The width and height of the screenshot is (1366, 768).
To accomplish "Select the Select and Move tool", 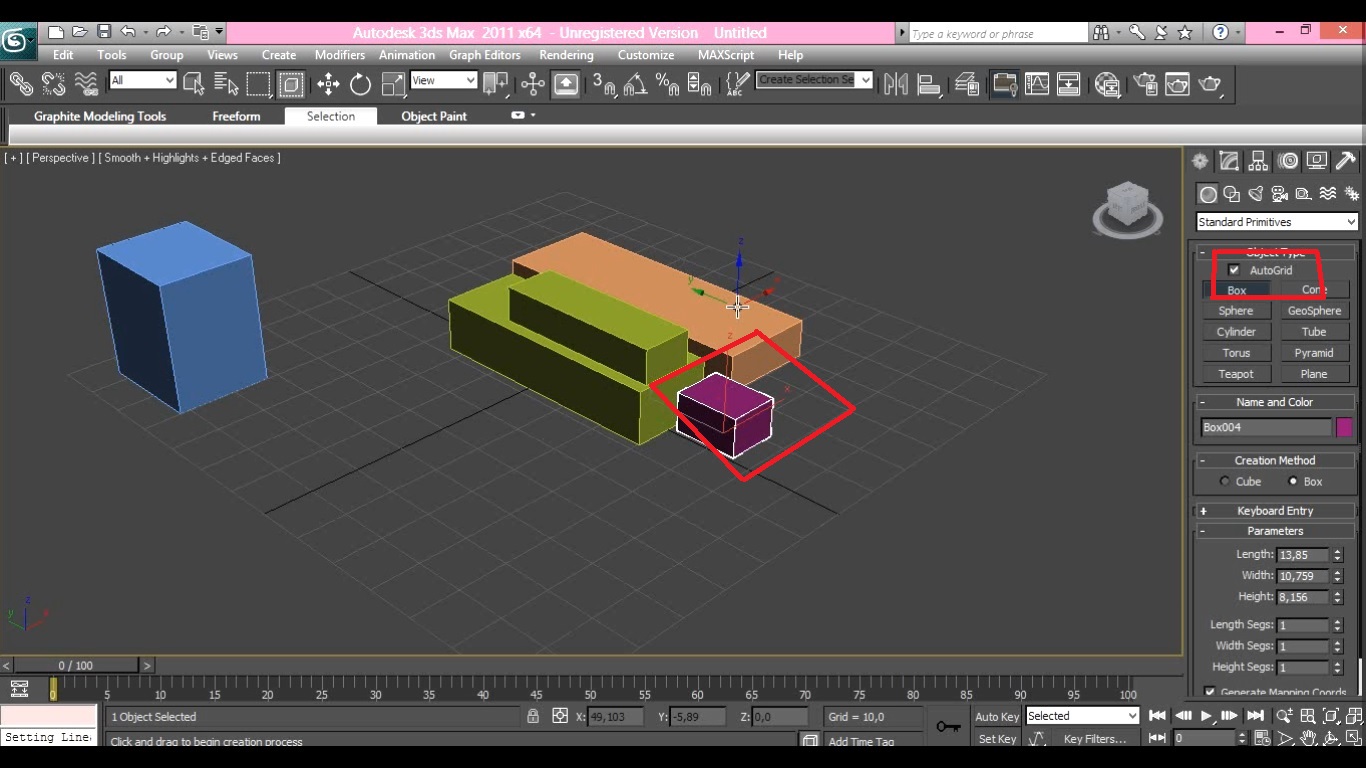I will (327, 84).
